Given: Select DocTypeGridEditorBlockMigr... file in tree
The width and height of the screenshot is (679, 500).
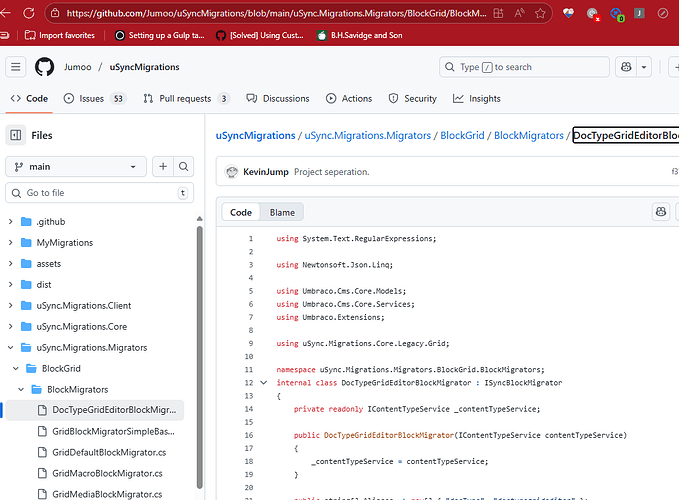Looking at the screenshot, I should pos(94,410).
